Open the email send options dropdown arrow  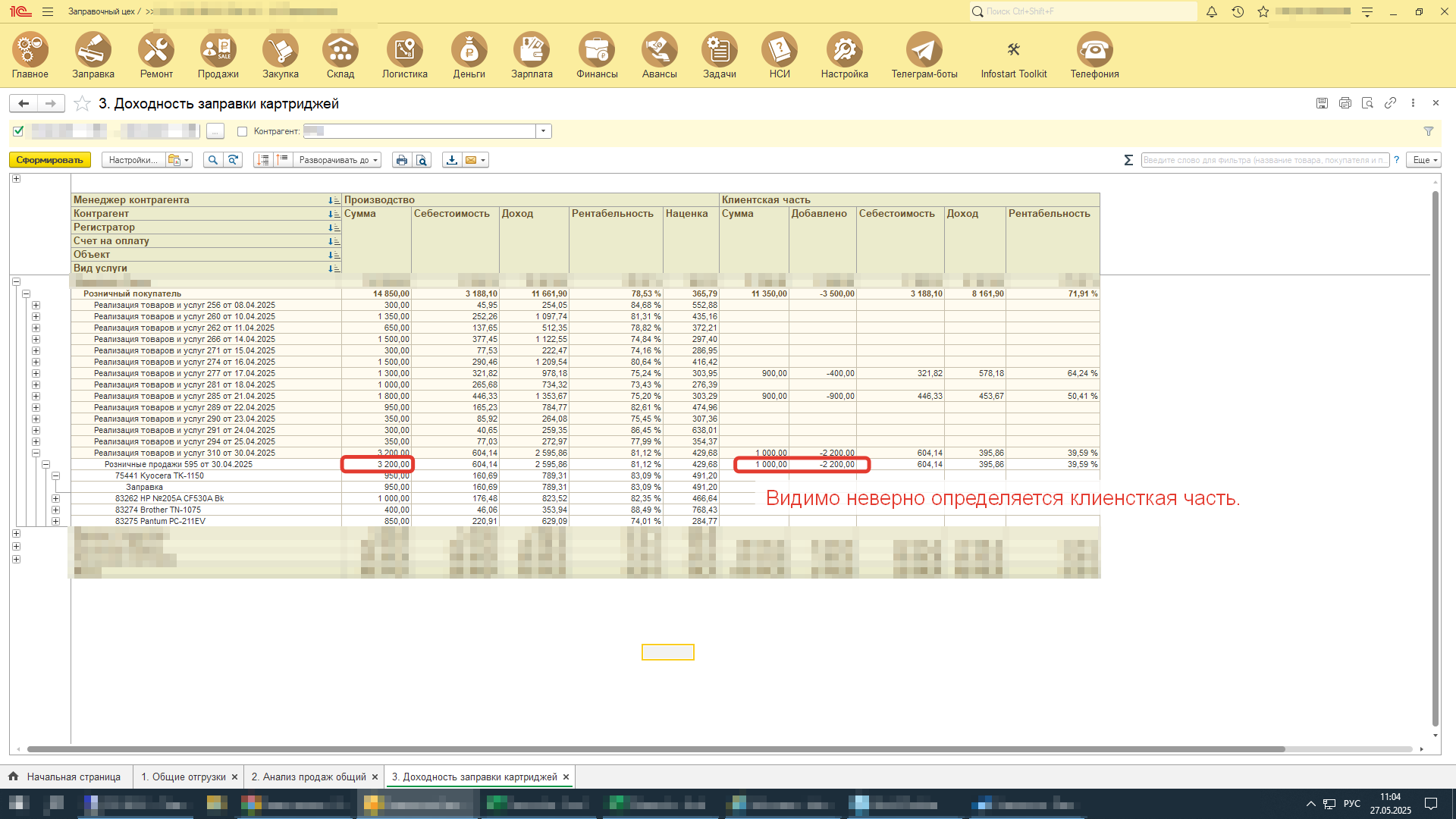483,160
